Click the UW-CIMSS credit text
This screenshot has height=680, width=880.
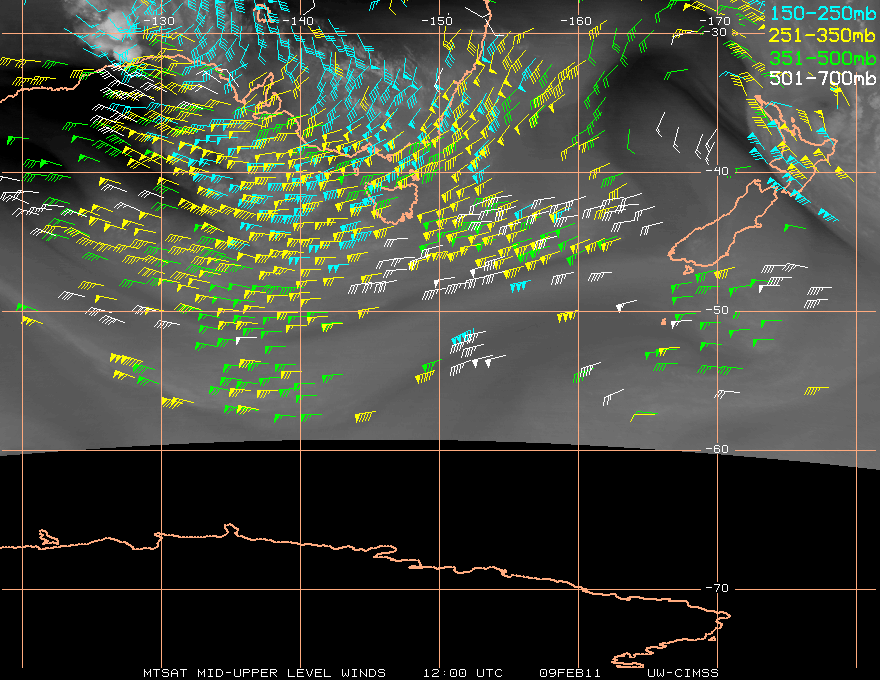click(x=682, y=673)
